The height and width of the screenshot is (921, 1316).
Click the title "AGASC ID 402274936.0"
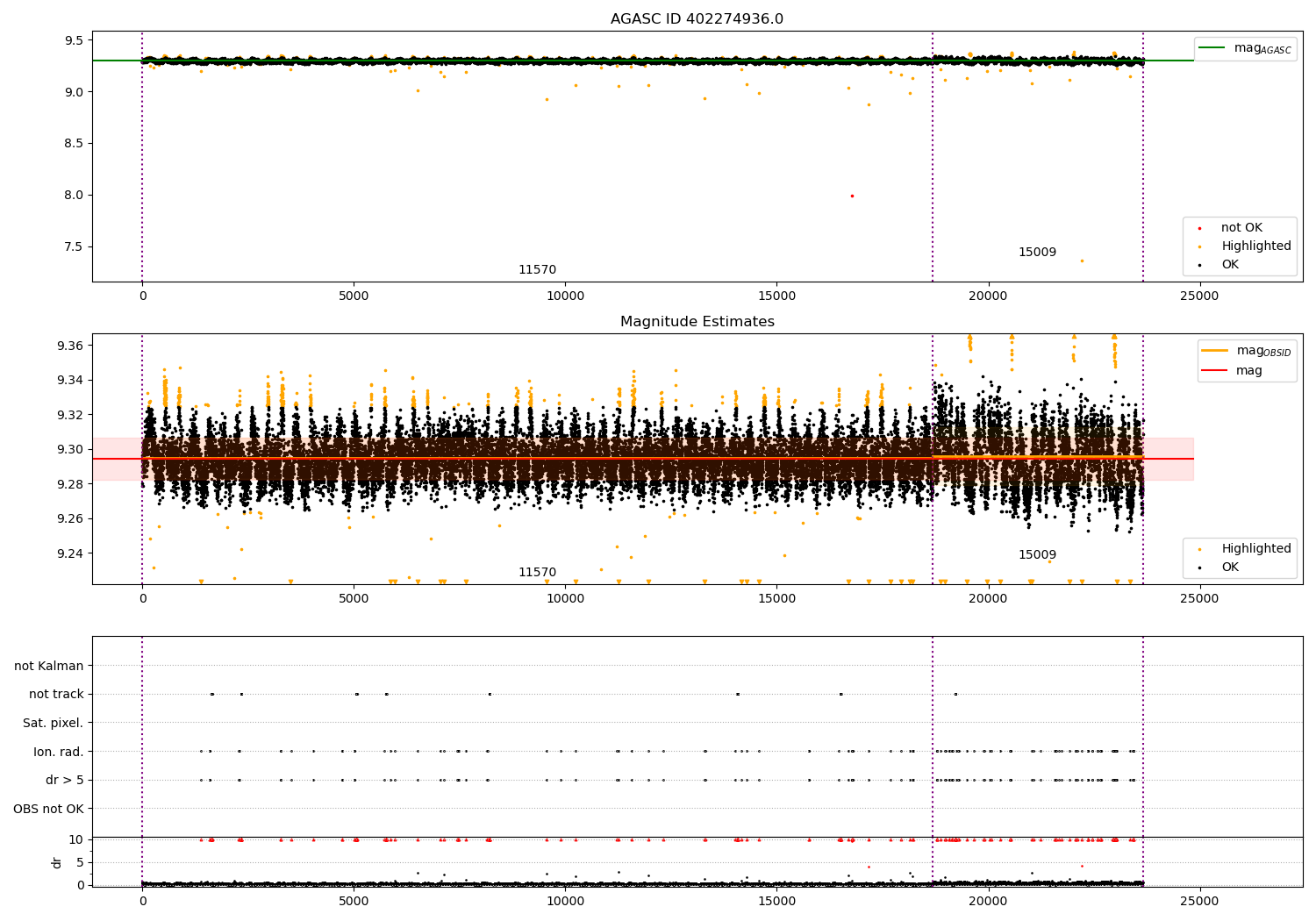[x=697, y=19]
